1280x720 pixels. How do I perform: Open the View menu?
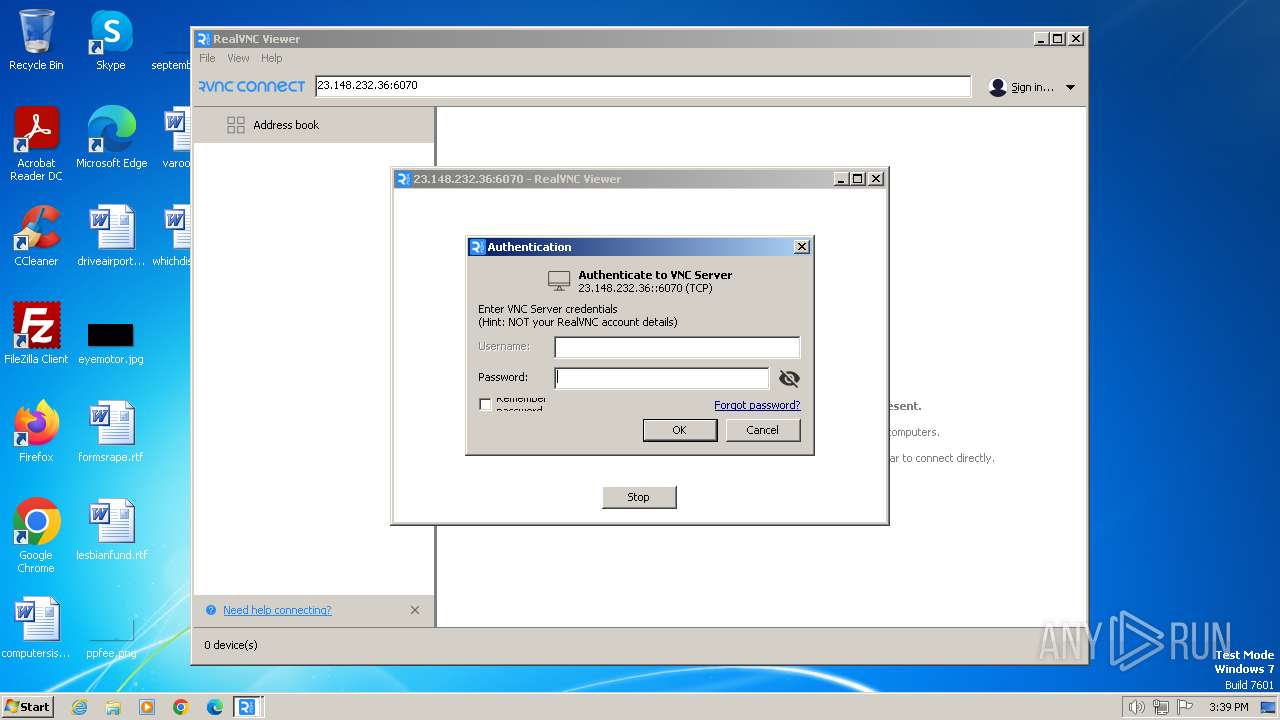238,58
